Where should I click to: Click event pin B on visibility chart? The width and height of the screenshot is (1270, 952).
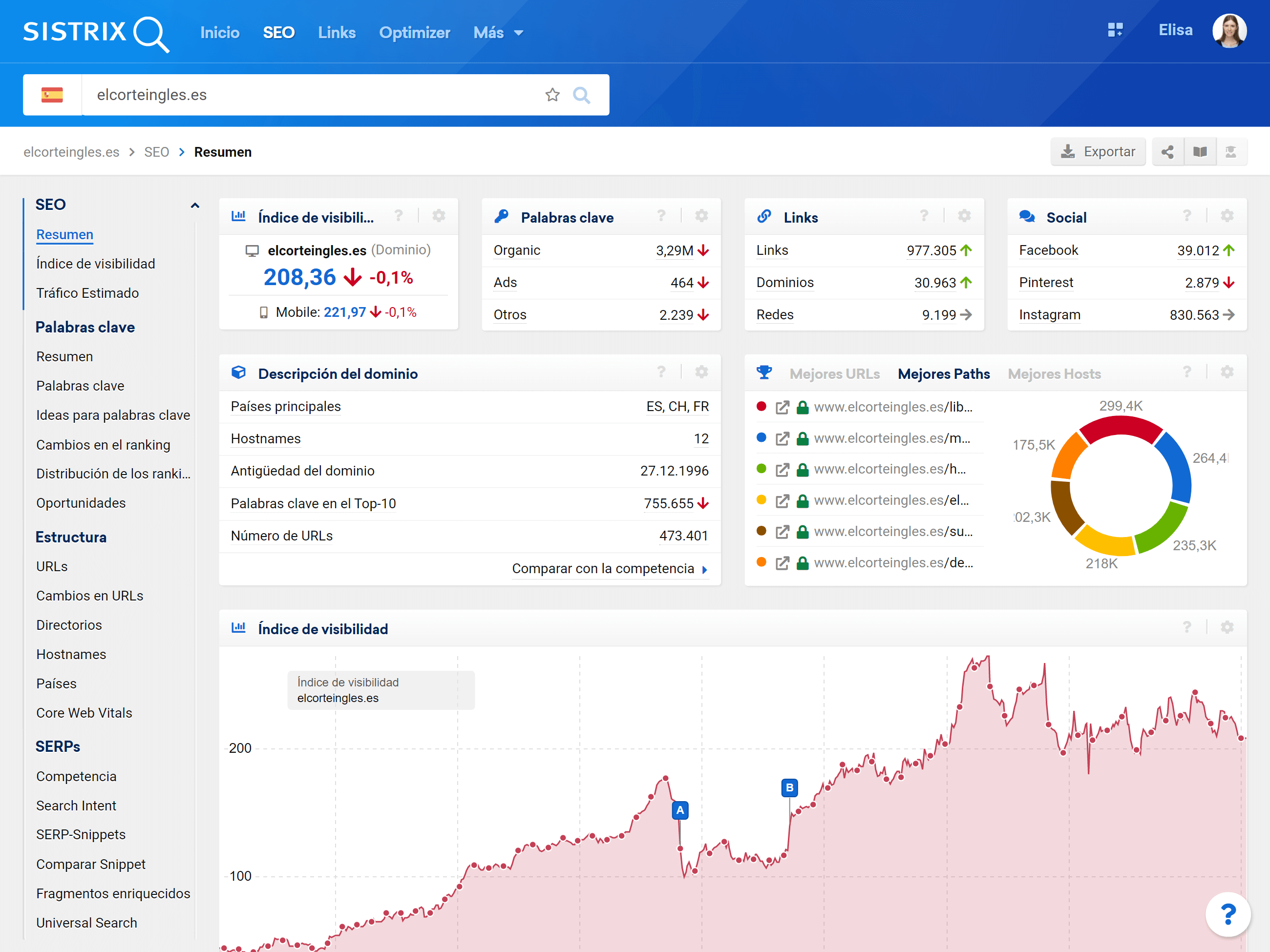pyautogui.click(x=789, y=787)
